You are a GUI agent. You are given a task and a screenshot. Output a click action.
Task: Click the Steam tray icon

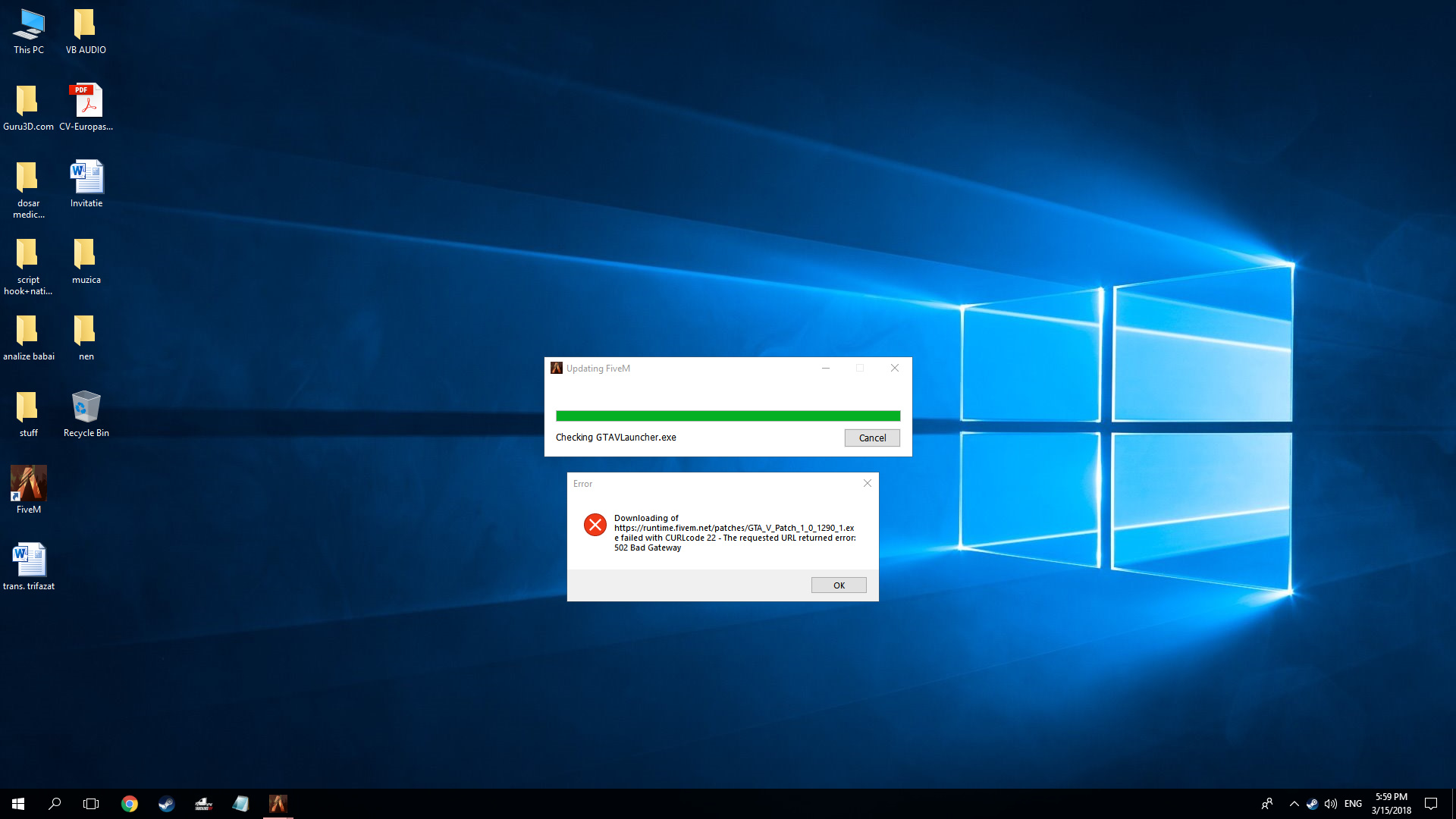pyautogui.click(x=1312, y=804)
